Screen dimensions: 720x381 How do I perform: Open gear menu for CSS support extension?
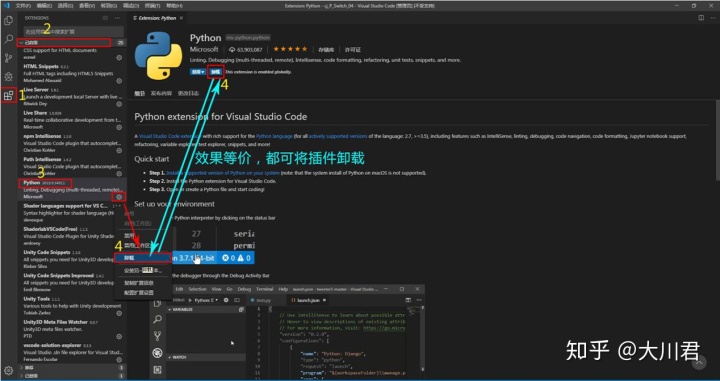(x=119, y=58)
